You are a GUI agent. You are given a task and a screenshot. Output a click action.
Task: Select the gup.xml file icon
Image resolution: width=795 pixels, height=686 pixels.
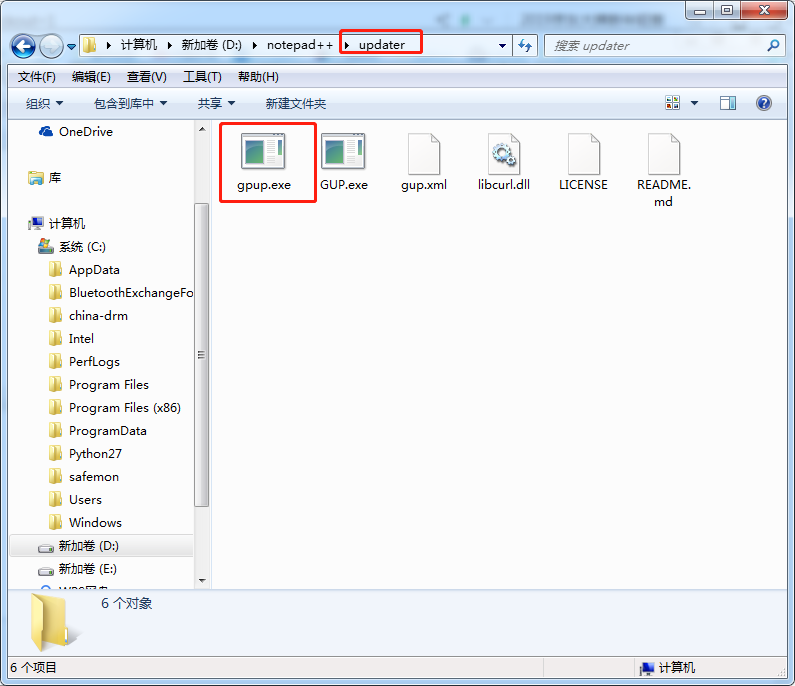pos(424,154)
